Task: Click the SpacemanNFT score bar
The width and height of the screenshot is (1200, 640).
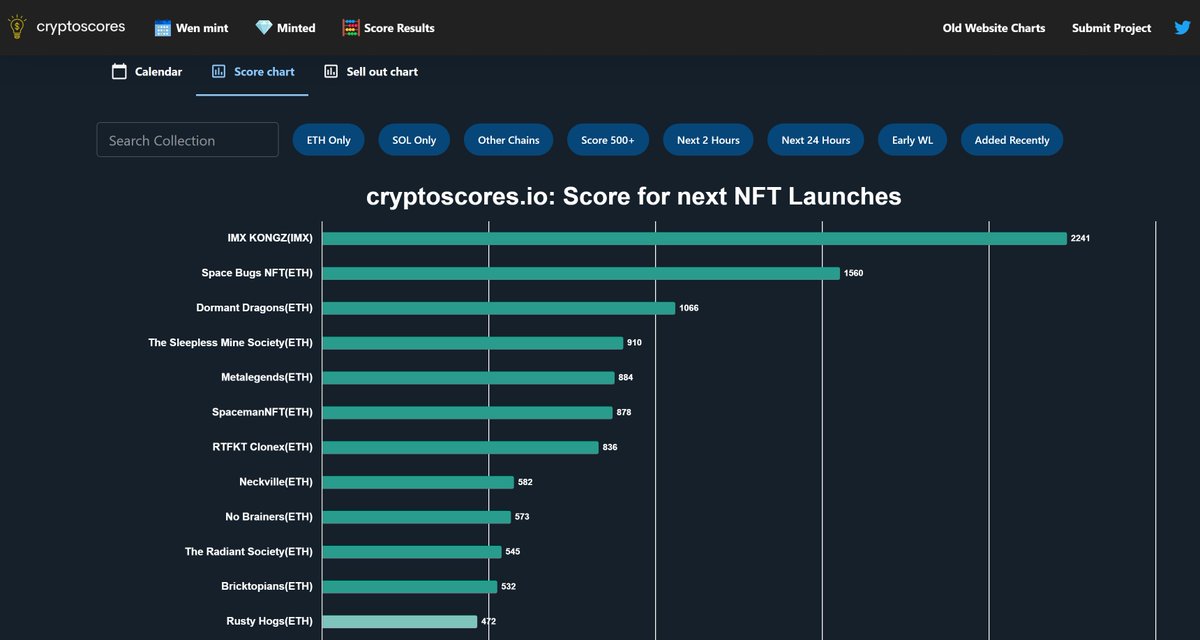Action: coord(467,412)
